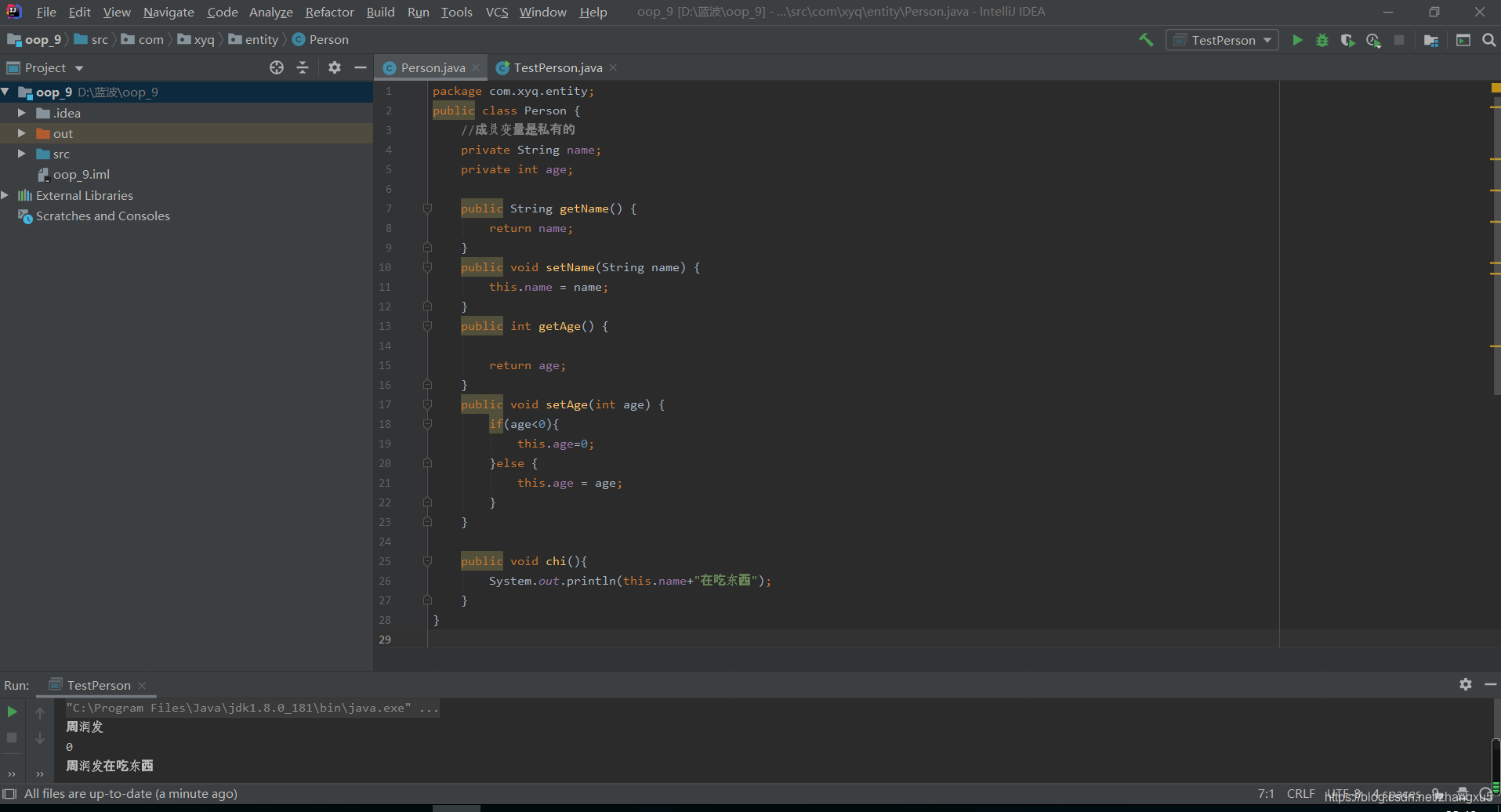
Task: Expand the src folder
Action: (22, 154)
